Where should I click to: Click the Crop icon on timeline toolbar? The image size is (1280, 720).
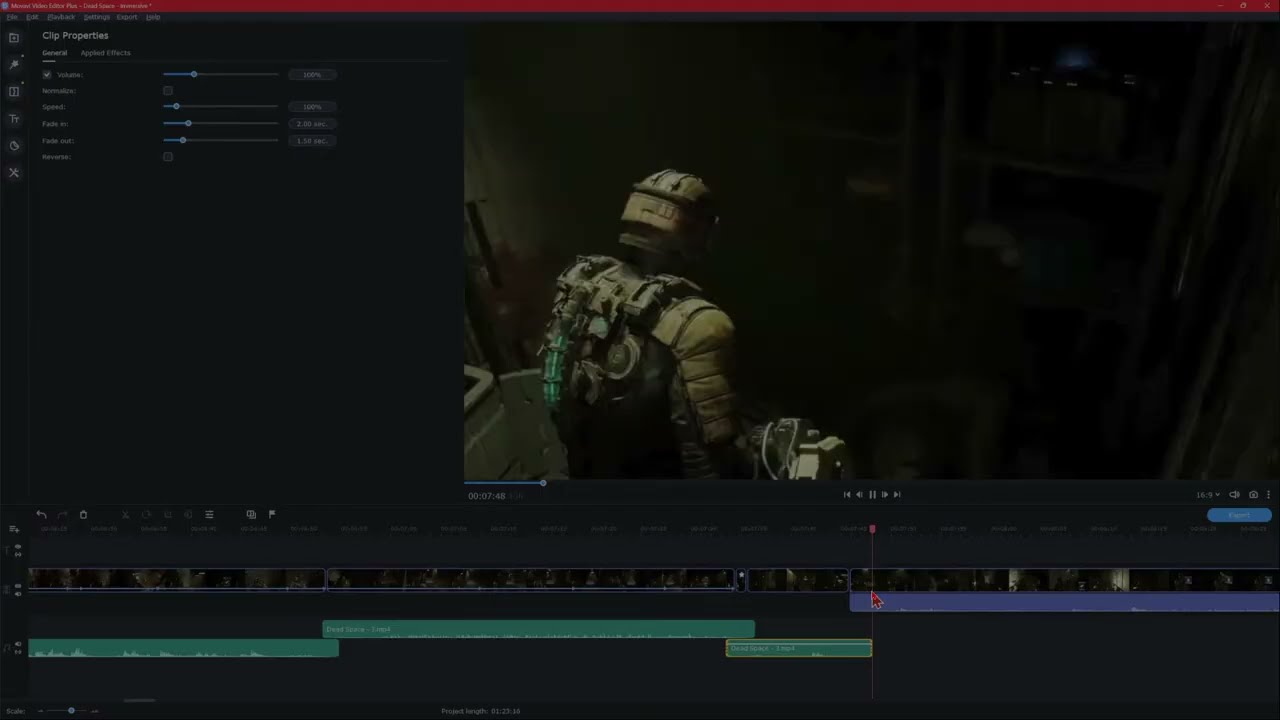(167, 515)
